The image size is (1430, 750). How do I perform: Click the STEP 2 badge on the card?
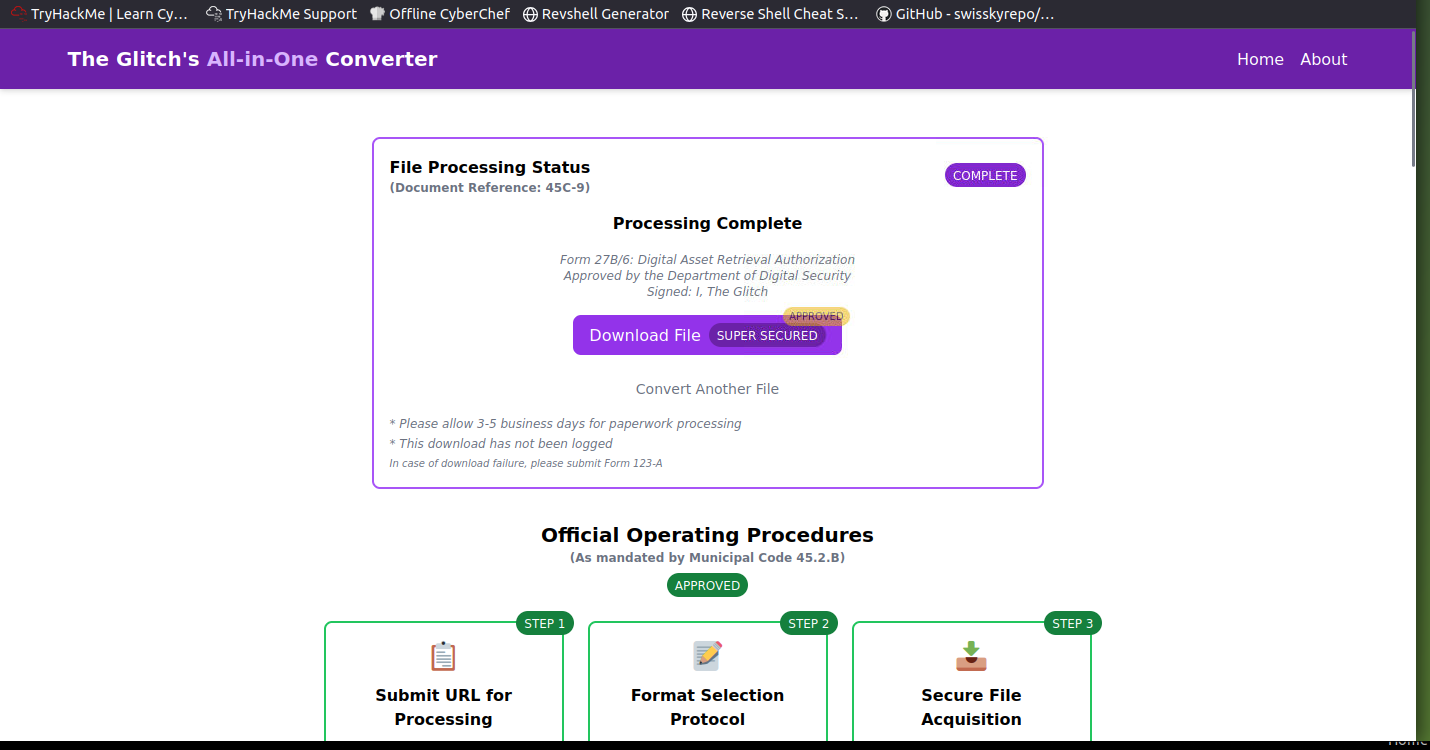click(x=809, y=623)
